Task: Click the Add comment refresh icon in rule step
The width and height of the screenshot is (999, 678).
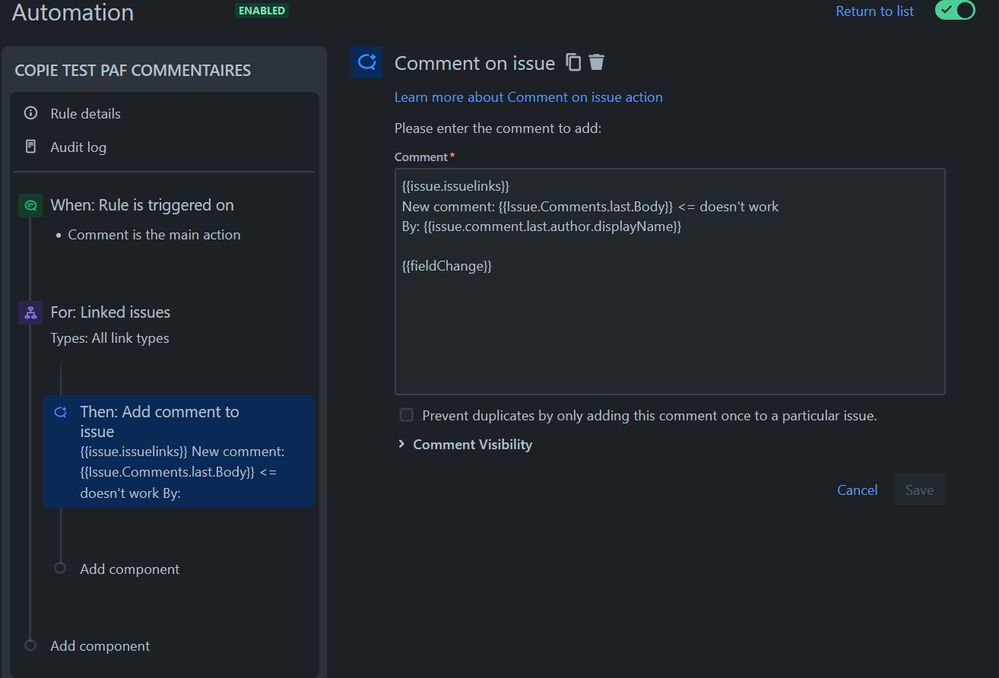Action: [61, 412]
